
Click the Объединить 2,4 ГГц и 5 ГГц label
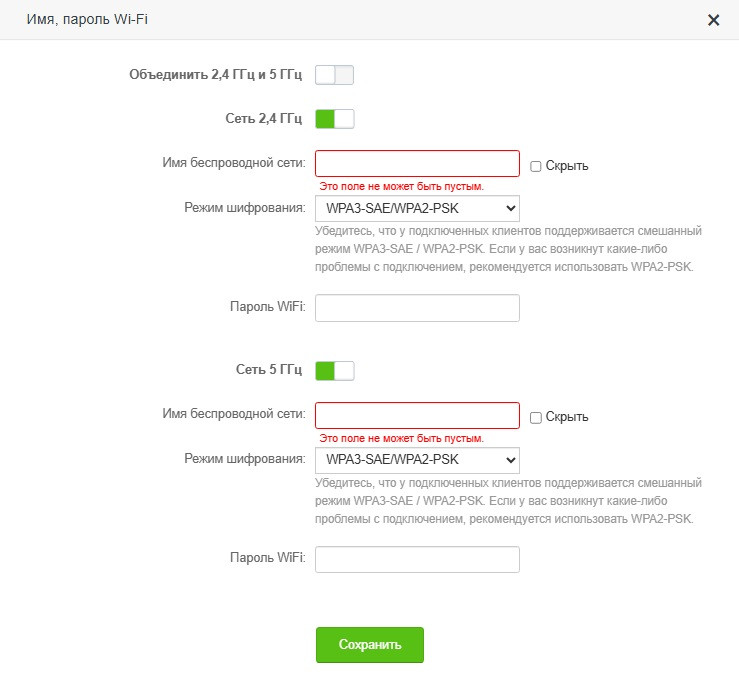click(x=215, y=75)
